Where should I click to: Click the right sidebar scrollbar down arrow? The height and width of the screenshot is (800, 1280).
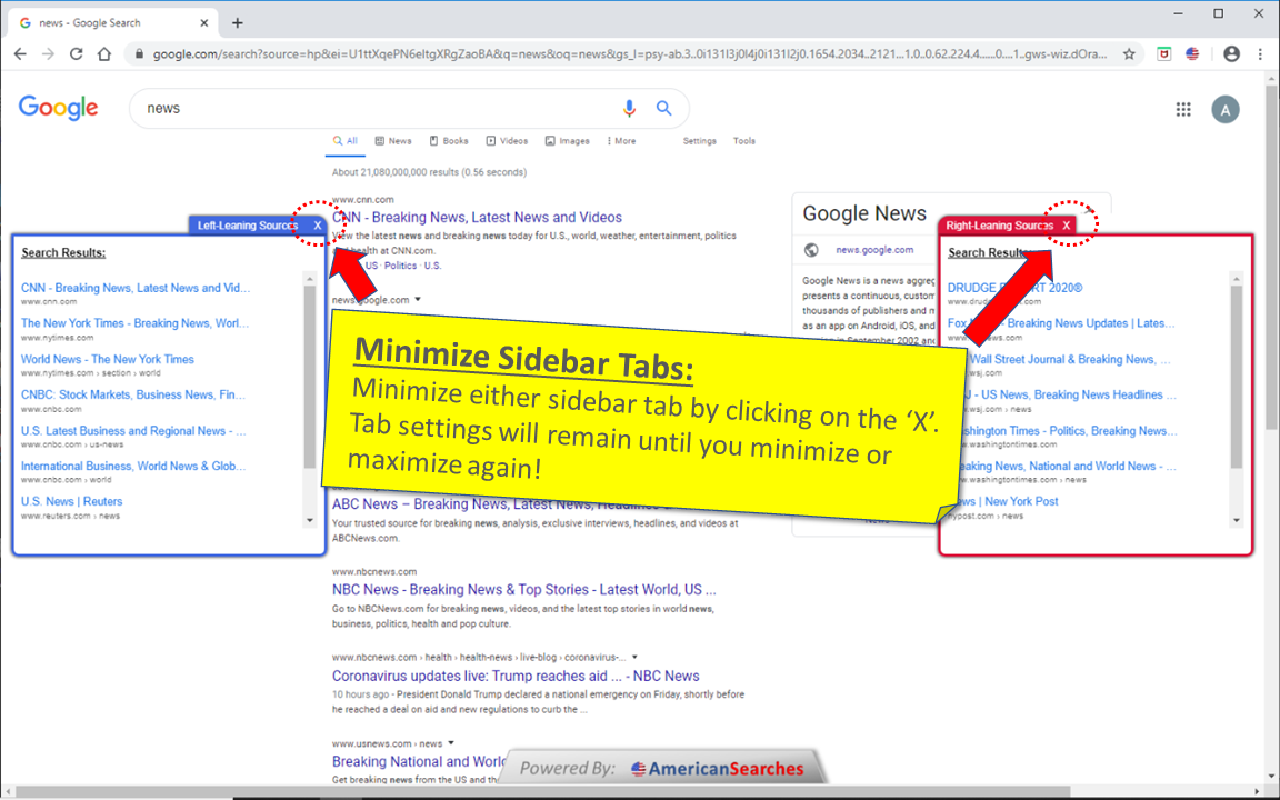click(1237, 520)
